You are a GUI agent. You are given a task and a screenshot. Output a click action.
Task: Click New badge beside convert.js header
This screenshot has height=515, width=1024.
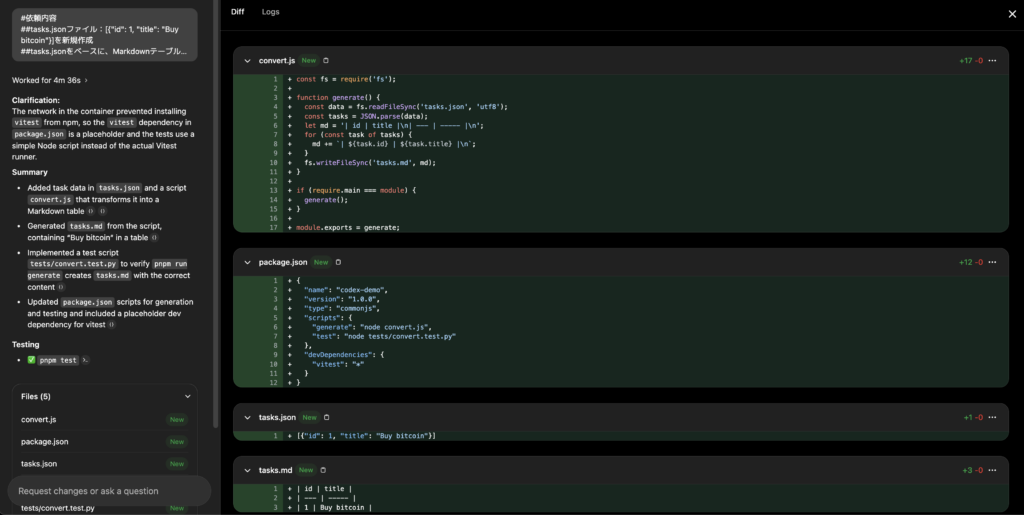[x=309, y=61]
